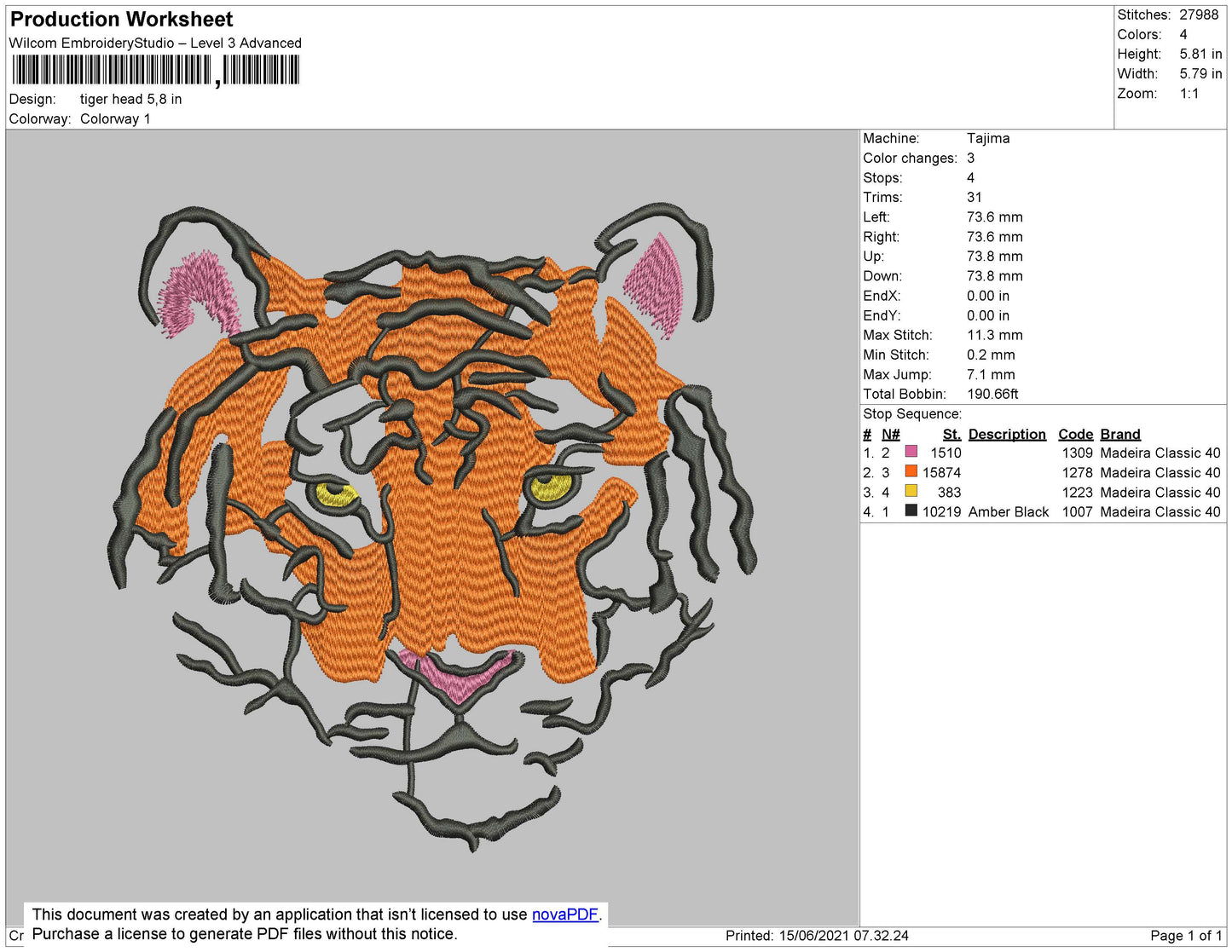Image resolution: width=1232 pixels, height=952 pixels.
Task: Select the printed date '15/06/2021 07.32.24'
Action: pos(843,936)
